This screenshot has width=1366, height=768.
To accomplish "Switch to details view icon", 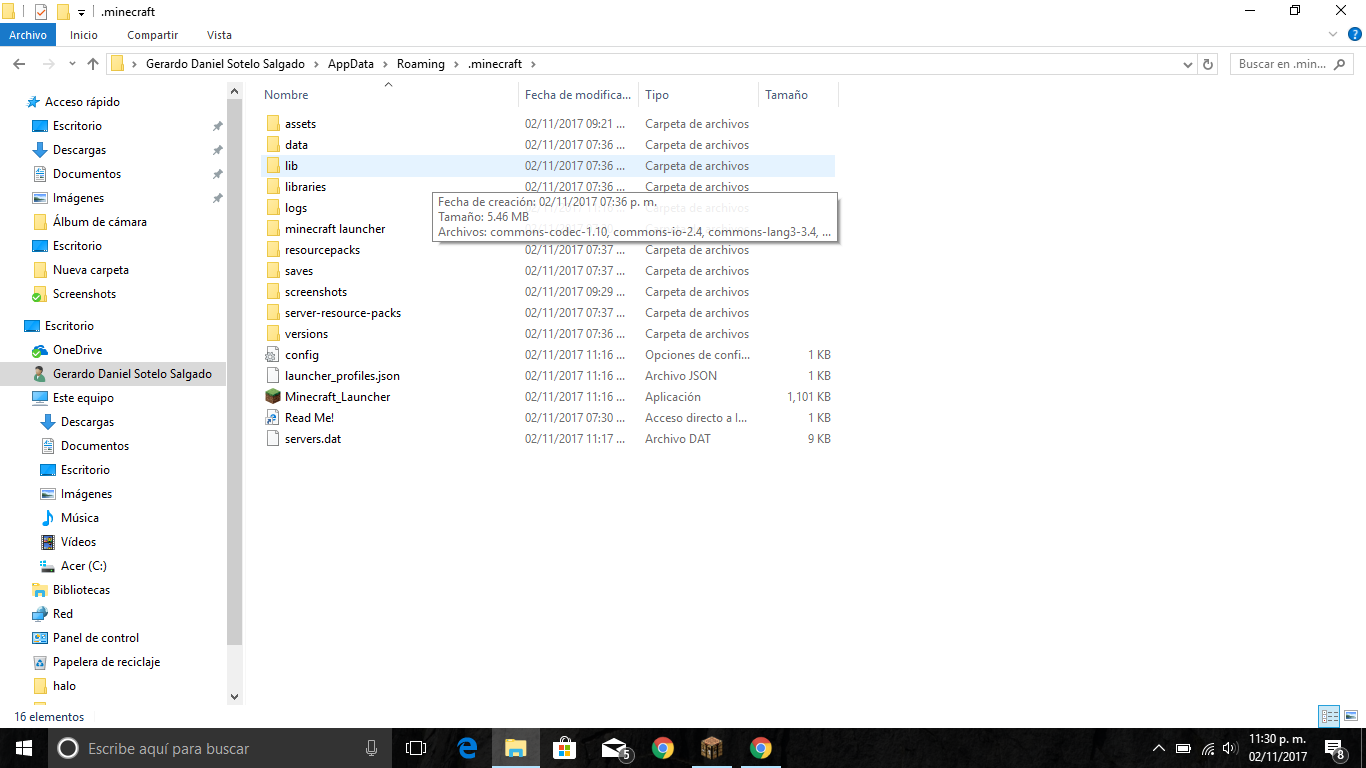I will pyautogui.click(x=1329, y=716).
